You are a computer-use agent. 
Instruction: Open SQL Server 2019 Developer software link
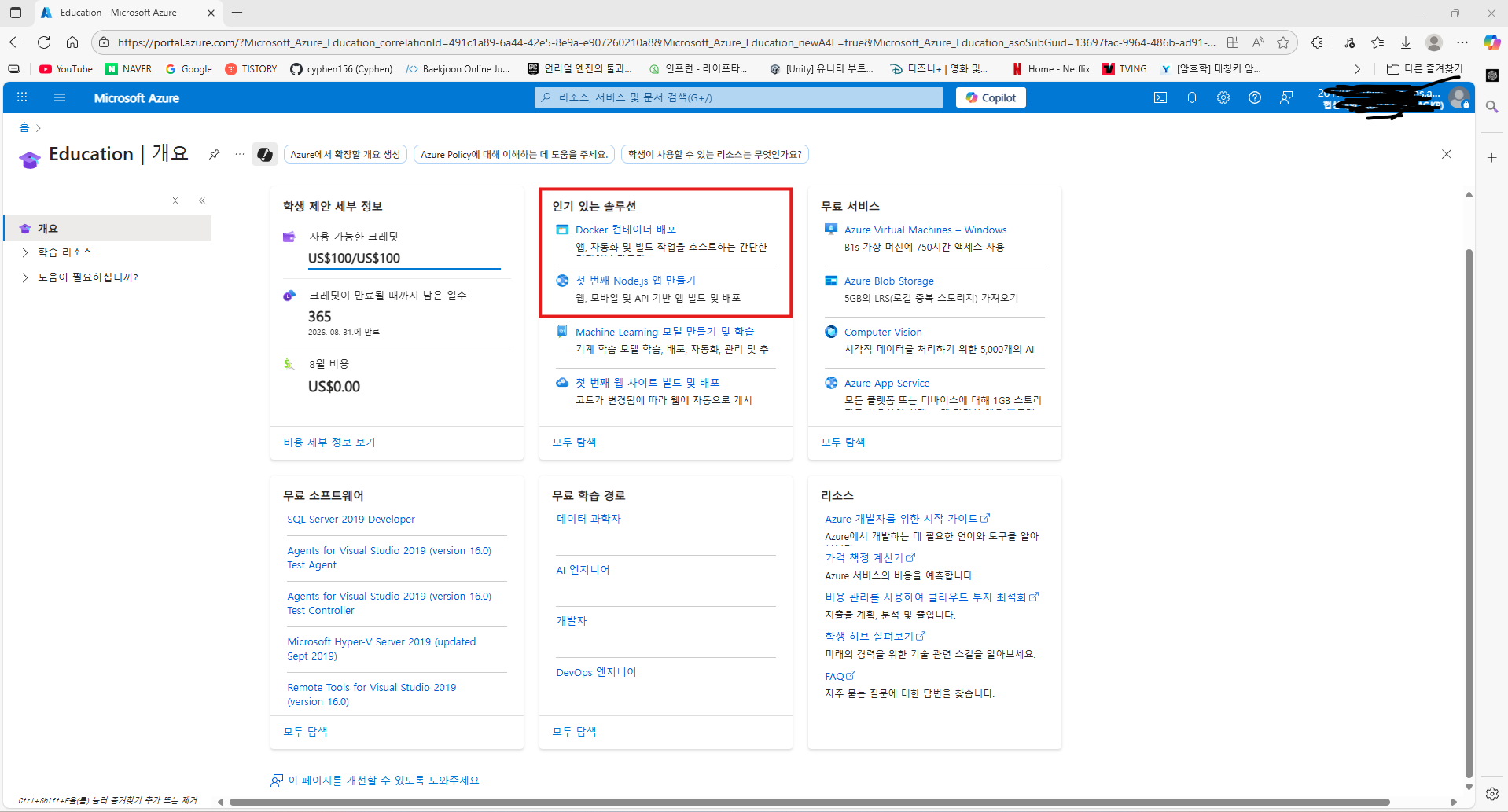(x=351, y=519)
